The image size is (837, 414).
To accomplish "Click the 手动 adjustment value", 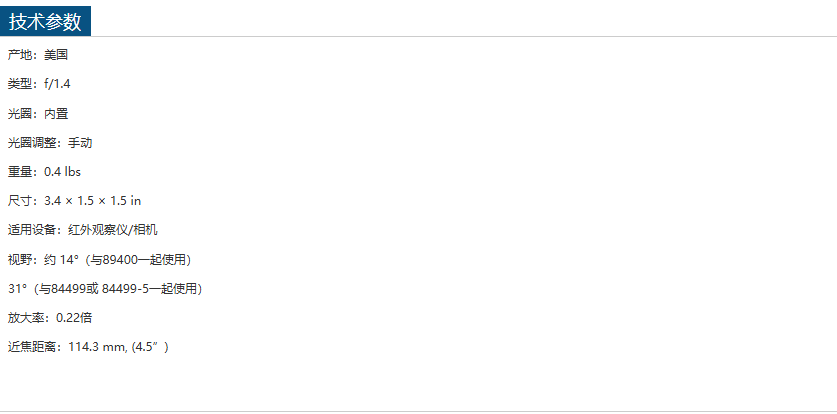I will point(80,143).
